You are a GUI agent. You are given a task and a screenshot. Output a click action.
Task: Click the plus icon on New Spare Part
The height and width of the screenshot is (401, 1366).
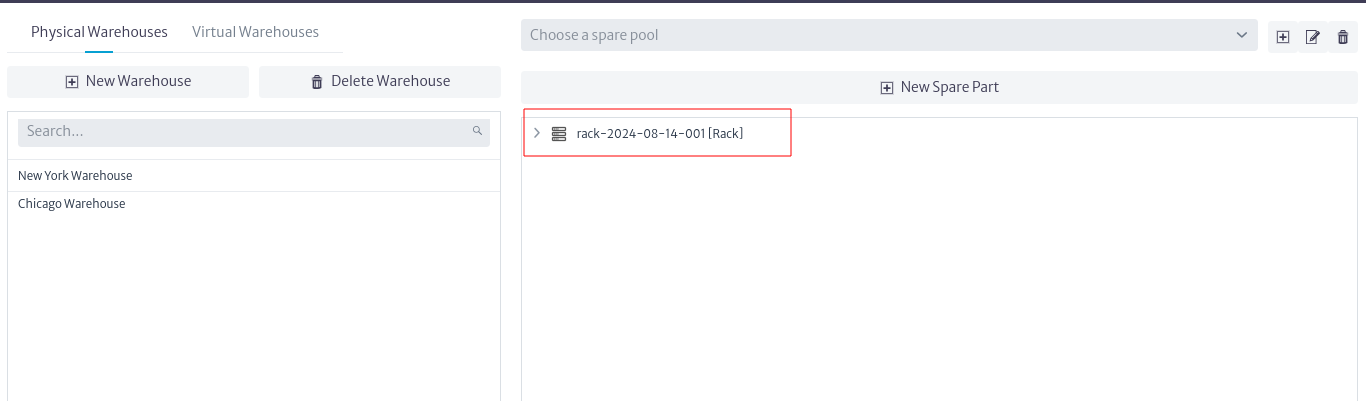click(x=887, y=88)
